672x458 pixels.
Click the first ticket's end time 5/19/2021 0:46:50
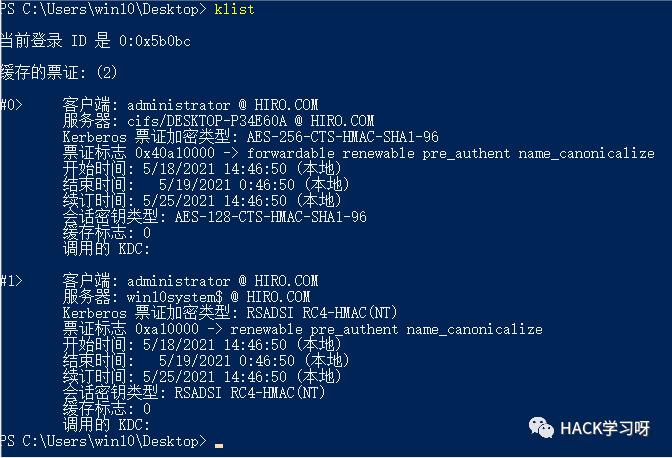(x=227, y=185)
